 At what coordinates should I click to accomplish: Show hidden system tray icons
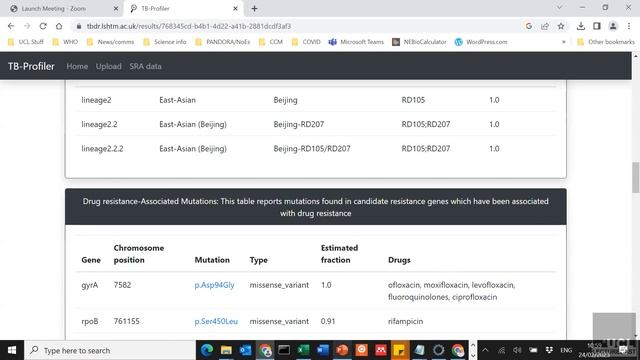click(485, 350)
